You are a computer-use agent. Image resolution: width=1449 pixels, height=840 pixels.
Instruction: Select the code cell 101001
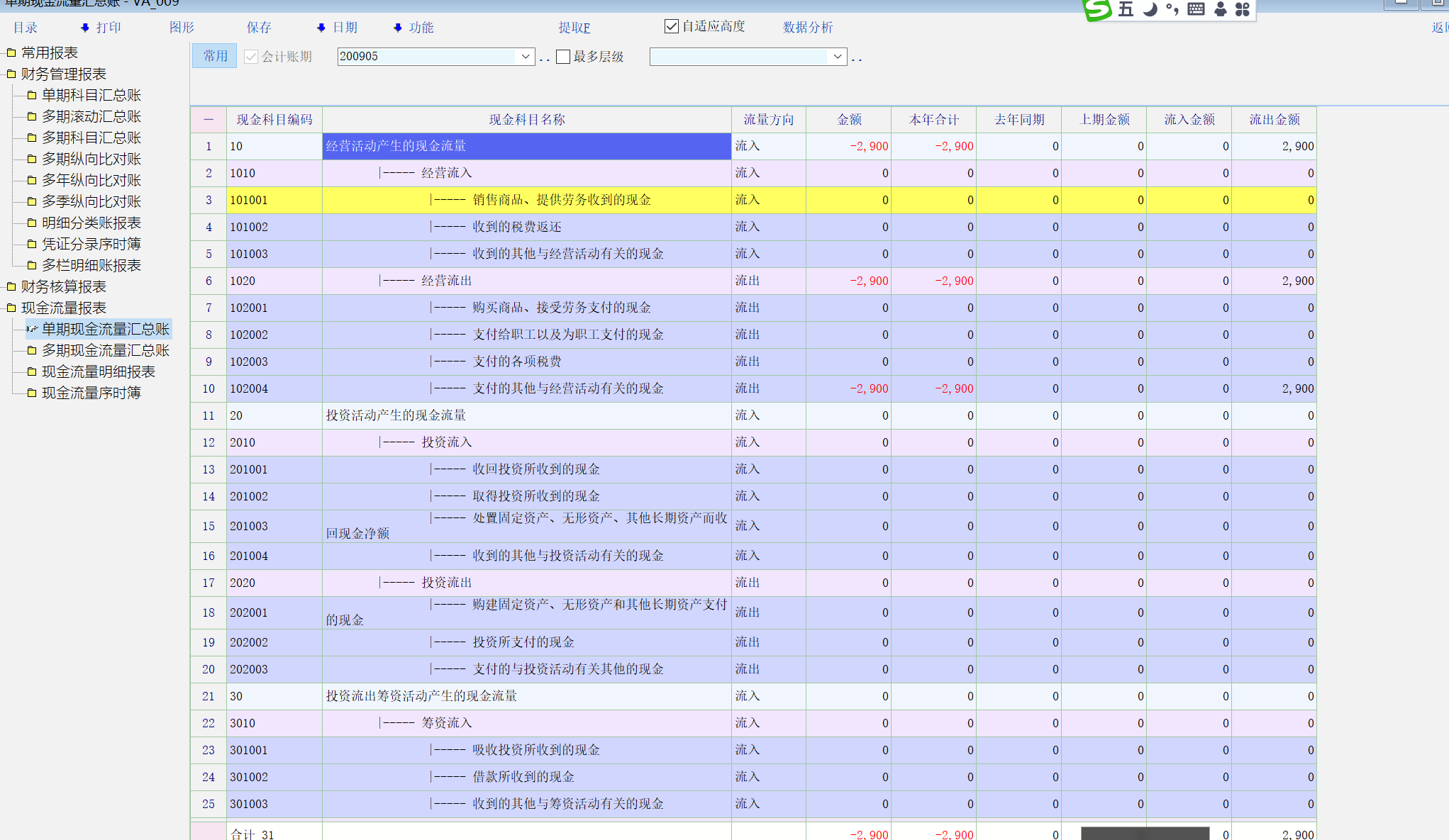click(274, 200)
